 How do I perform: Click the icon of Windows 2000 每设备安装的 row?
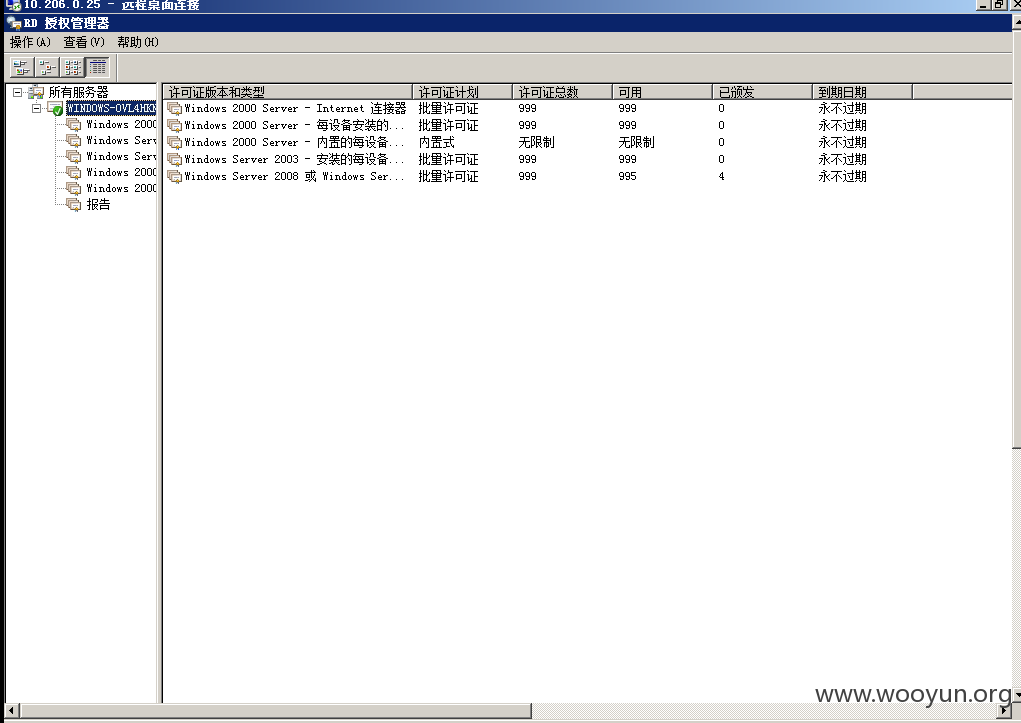174,125
